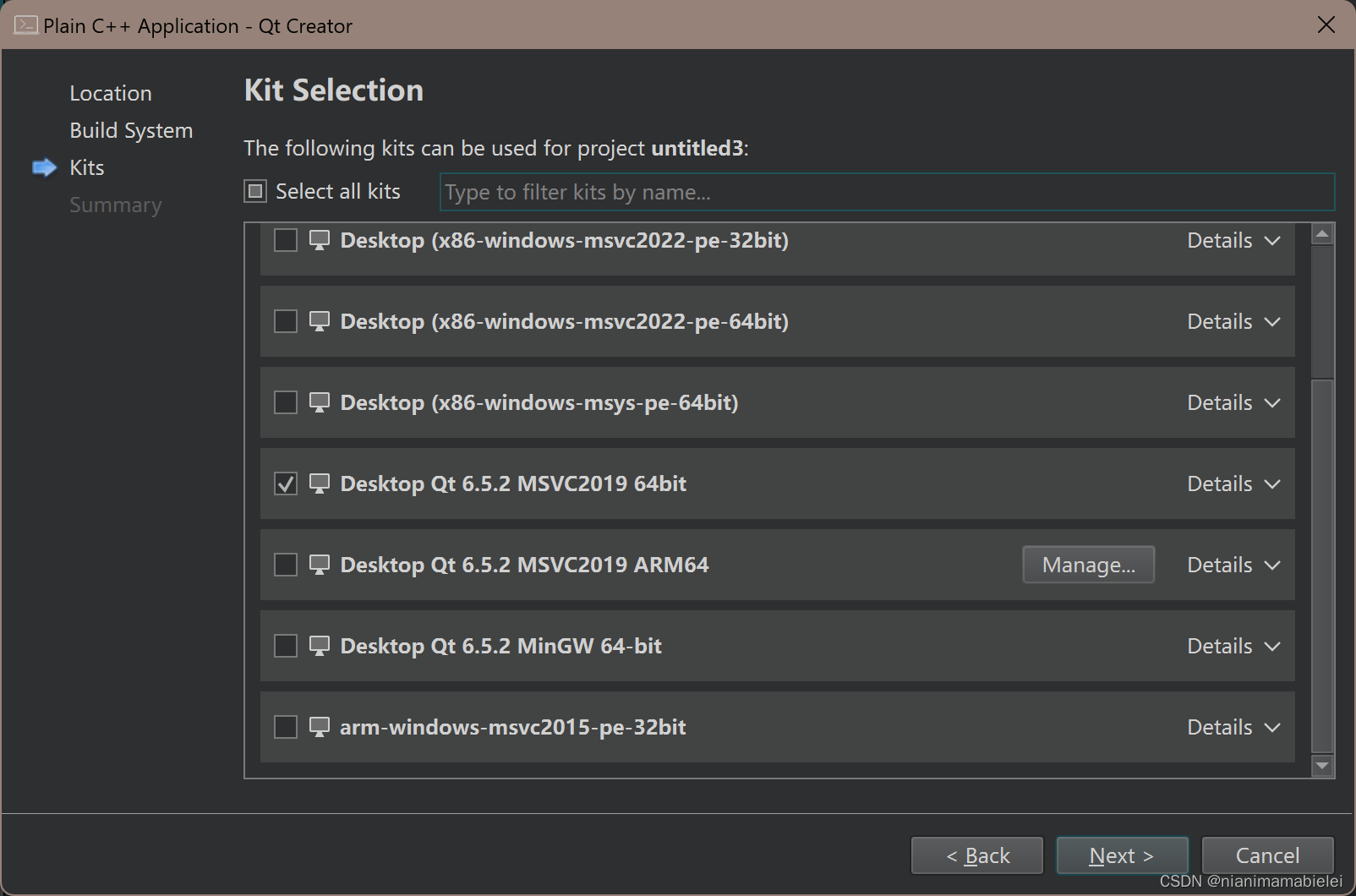
Task: Click the Next button to proceed
Action: [x=1122, y=855]
